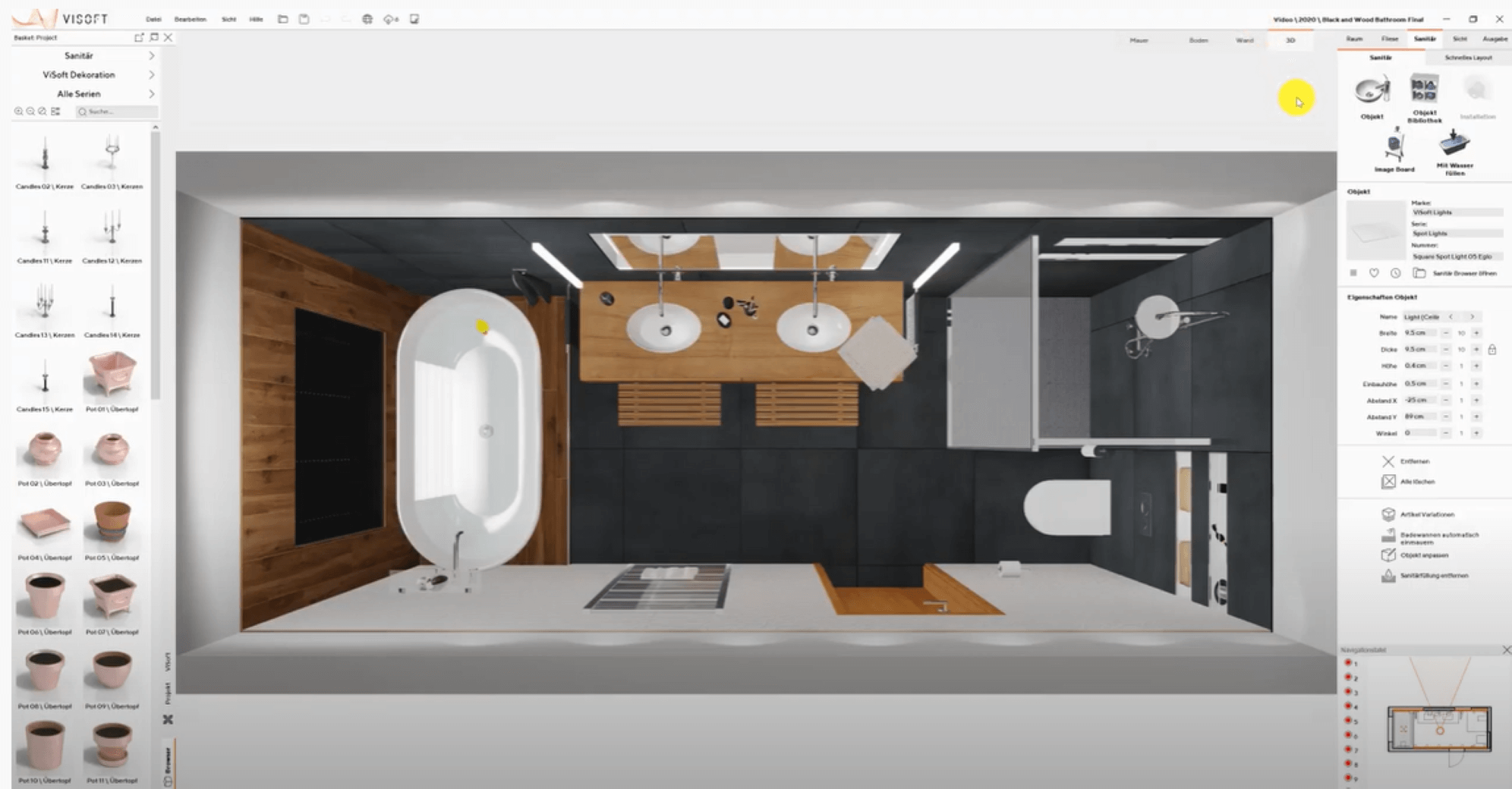Select Candles 03 Kerzen thumbnail
Image resolution: width=1512 pixels, height=789 pixels.
[112, 161]
